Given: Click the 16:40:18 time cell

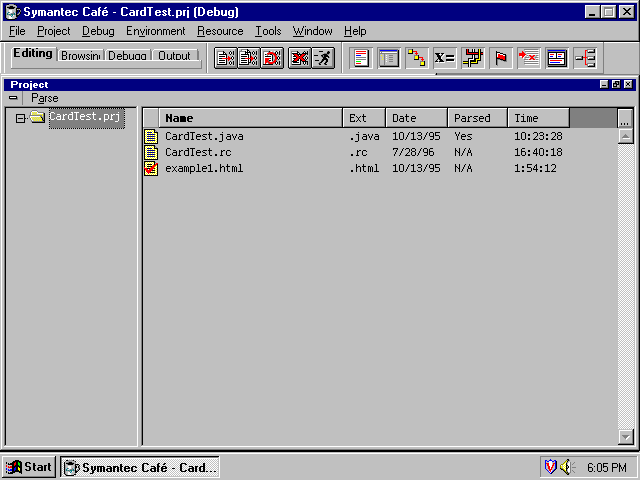Looking at the screenshot, I should pyautogui.click(x=538, y=152).
